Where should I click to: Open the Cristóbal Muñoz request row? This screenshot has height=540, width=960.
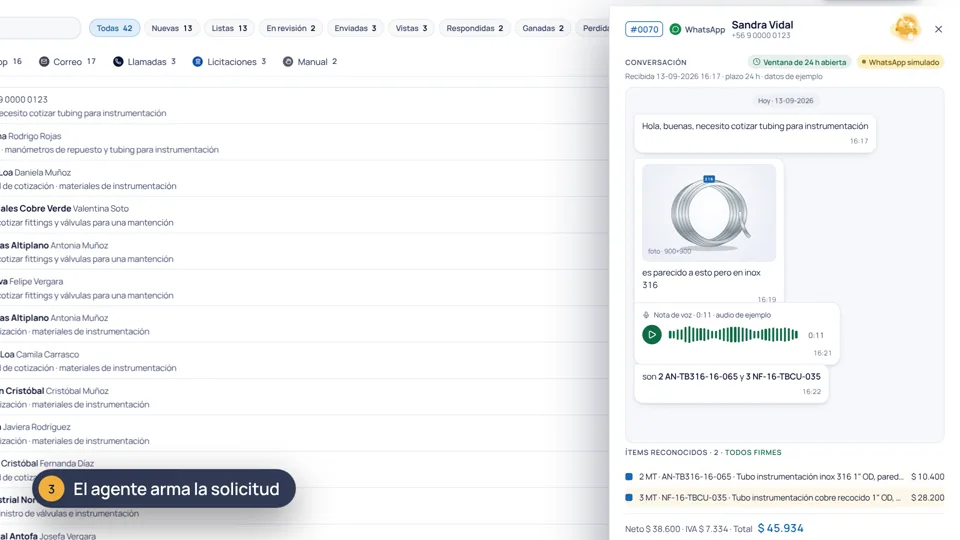coord(304,397)
